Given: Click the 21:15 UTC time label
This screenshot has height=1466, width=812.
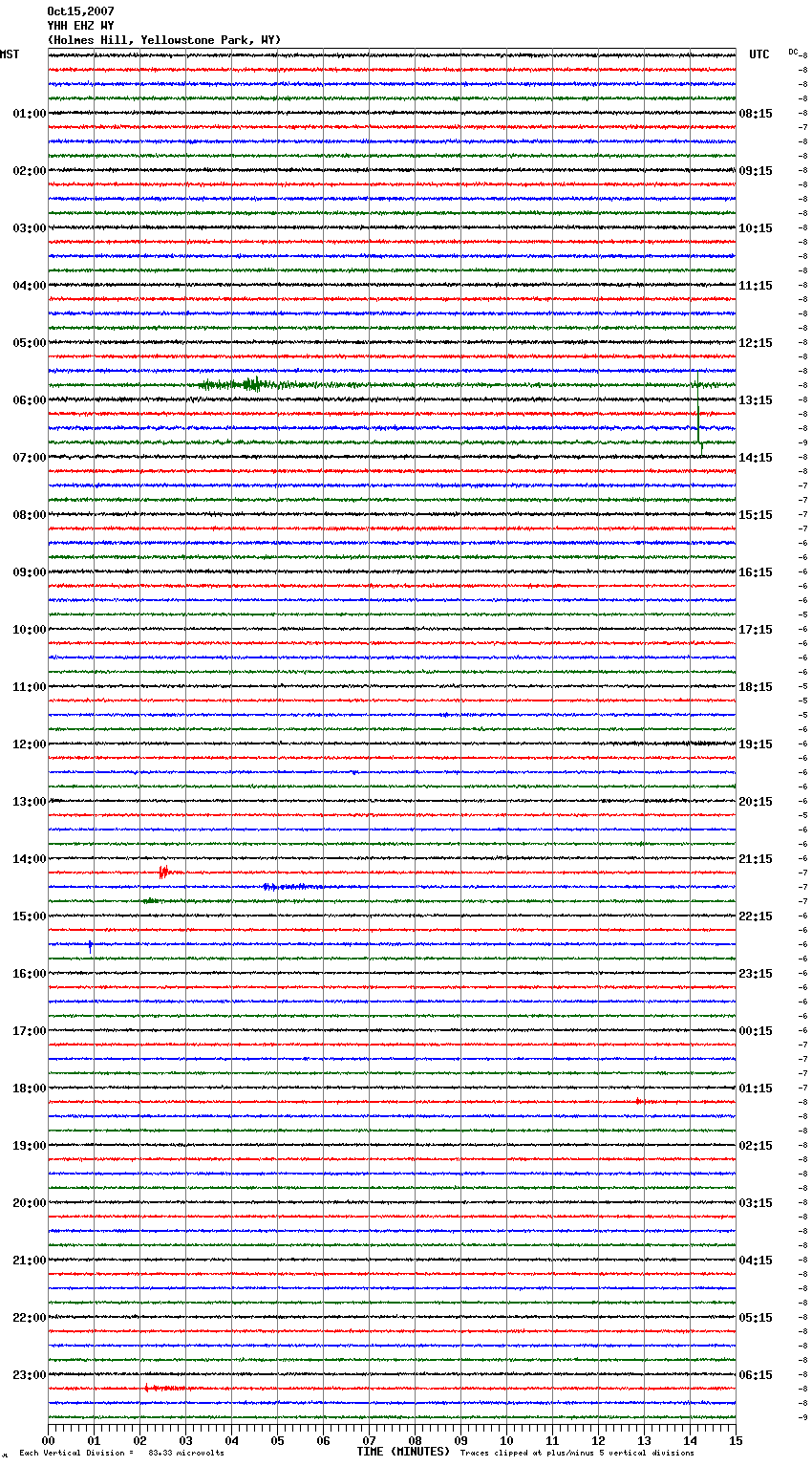Looking at the screenshot, I should pos(756,859).
